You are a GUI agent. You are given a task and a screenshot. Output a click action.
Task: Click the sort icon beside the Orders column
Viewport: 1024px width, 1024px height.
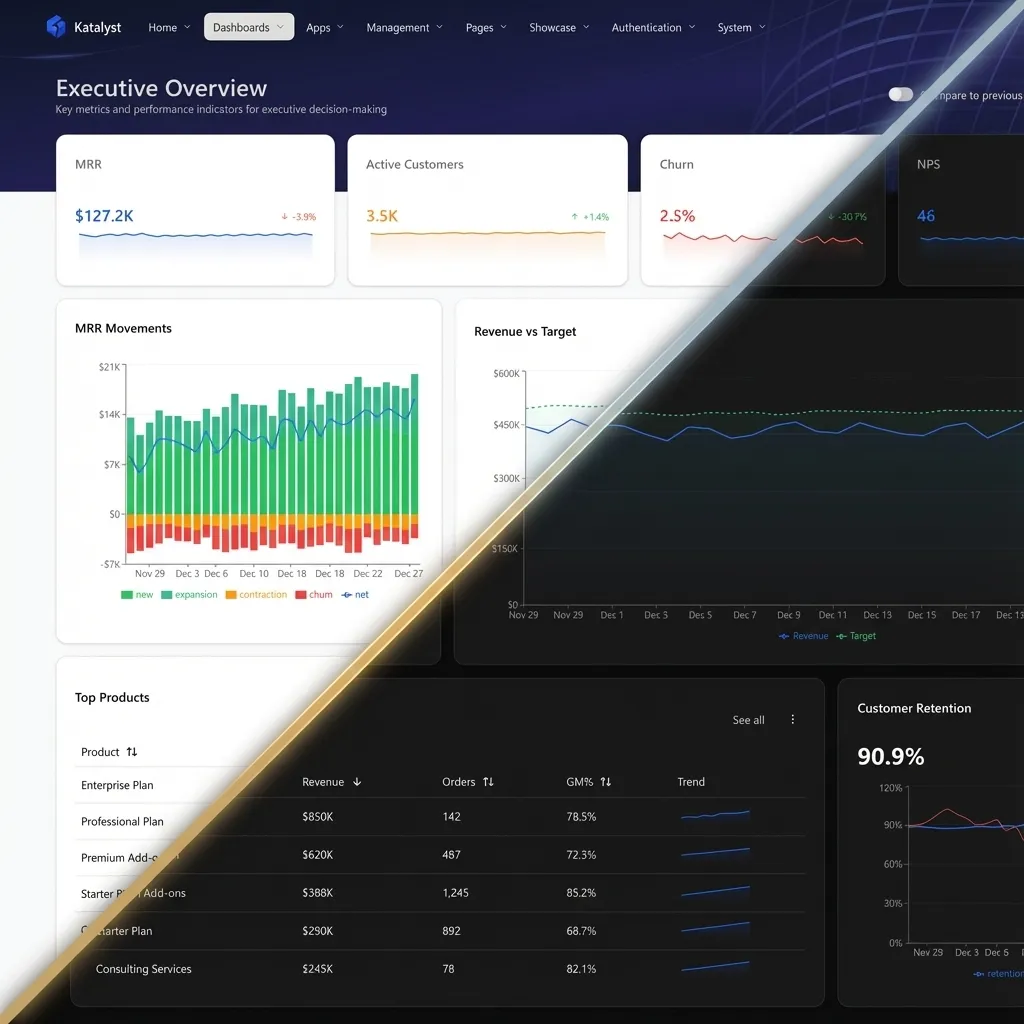tap(489, 782)
